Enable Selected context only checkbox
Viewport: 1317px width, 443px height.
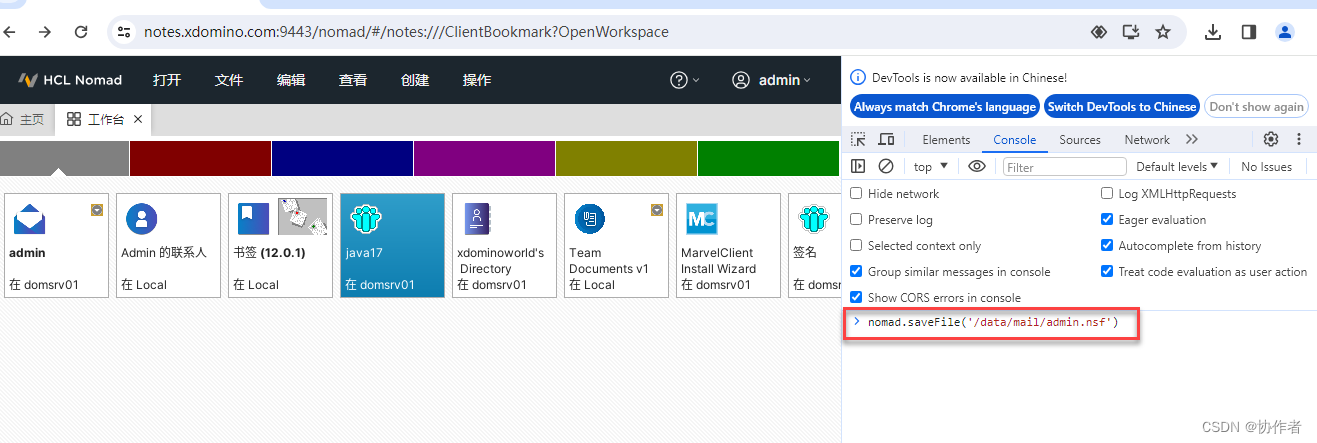click(856, 246)
